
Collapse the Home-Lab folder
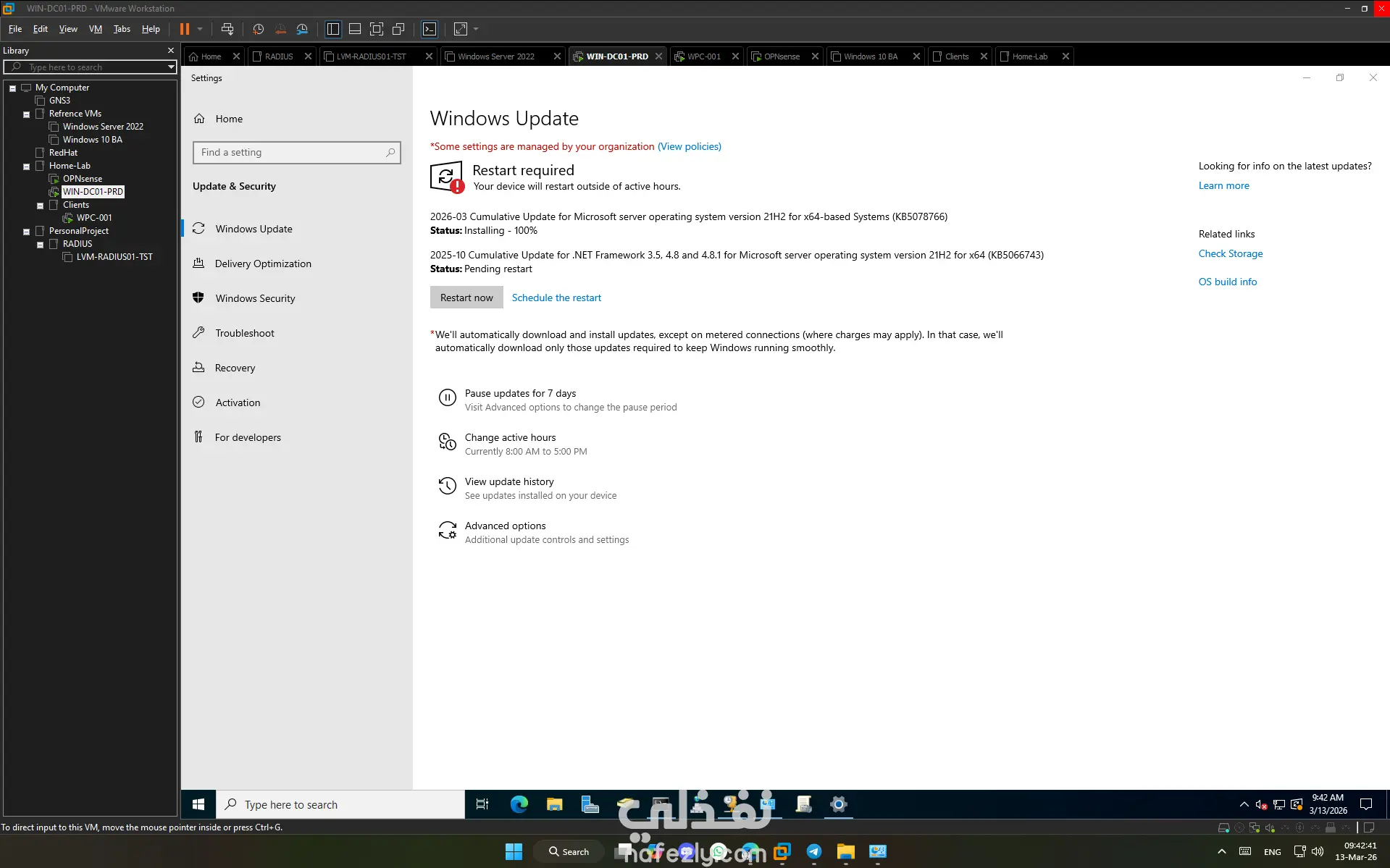pyautogui.click(x=26, y=167)
